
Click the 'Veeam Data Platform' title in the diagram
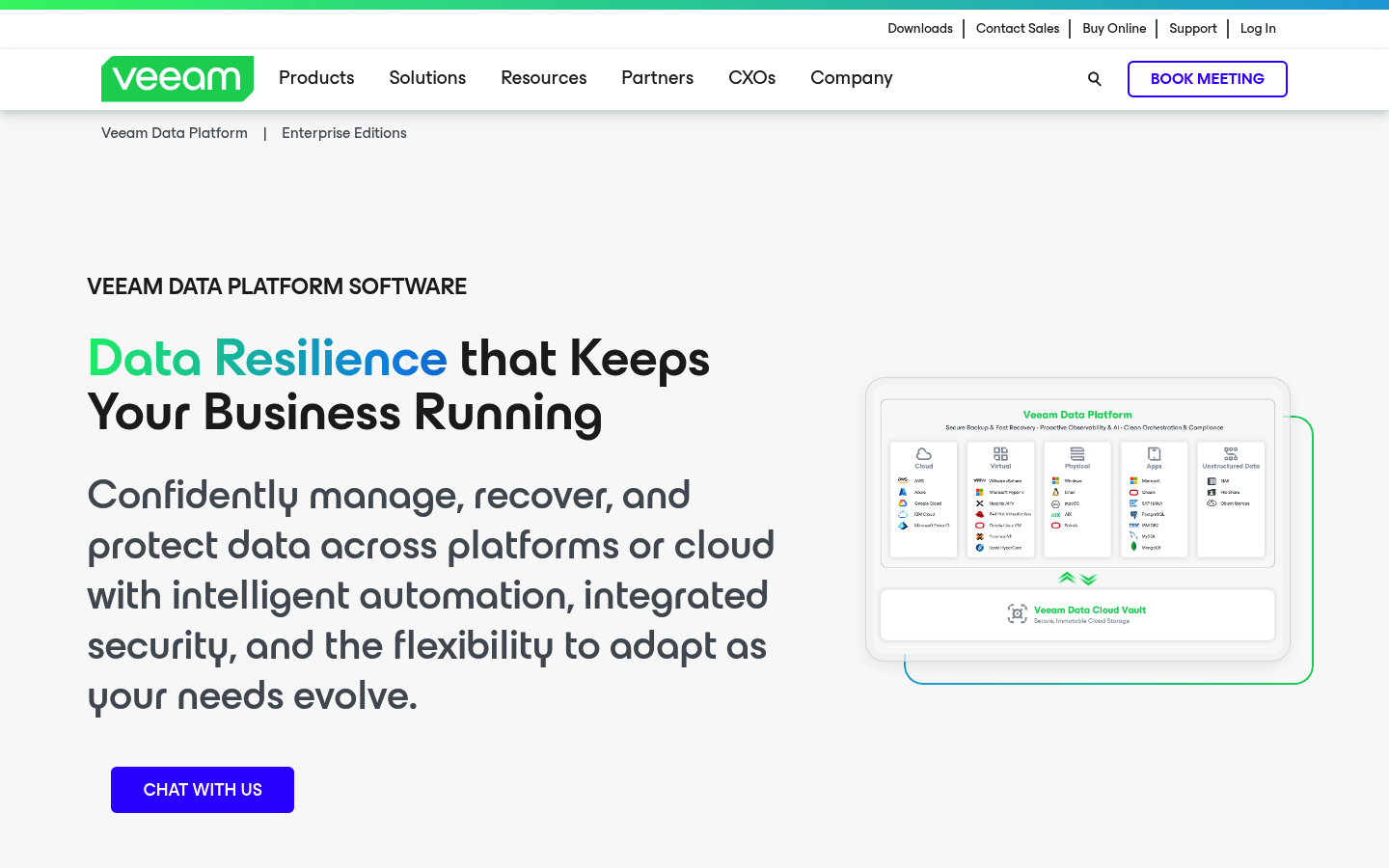click(1077, 415)
